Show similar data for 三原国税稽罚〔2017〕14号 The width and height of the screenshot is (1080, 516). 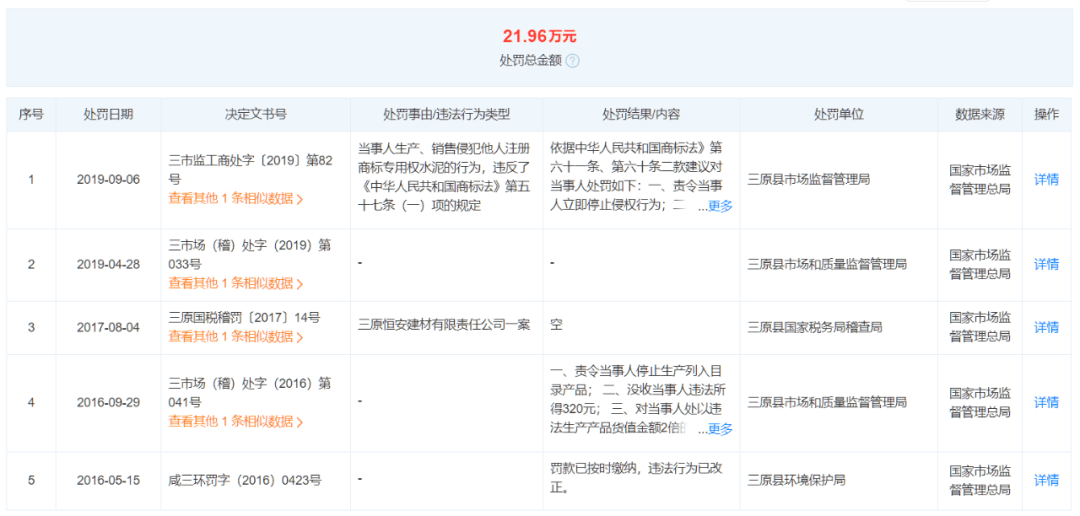pos(235,337)
